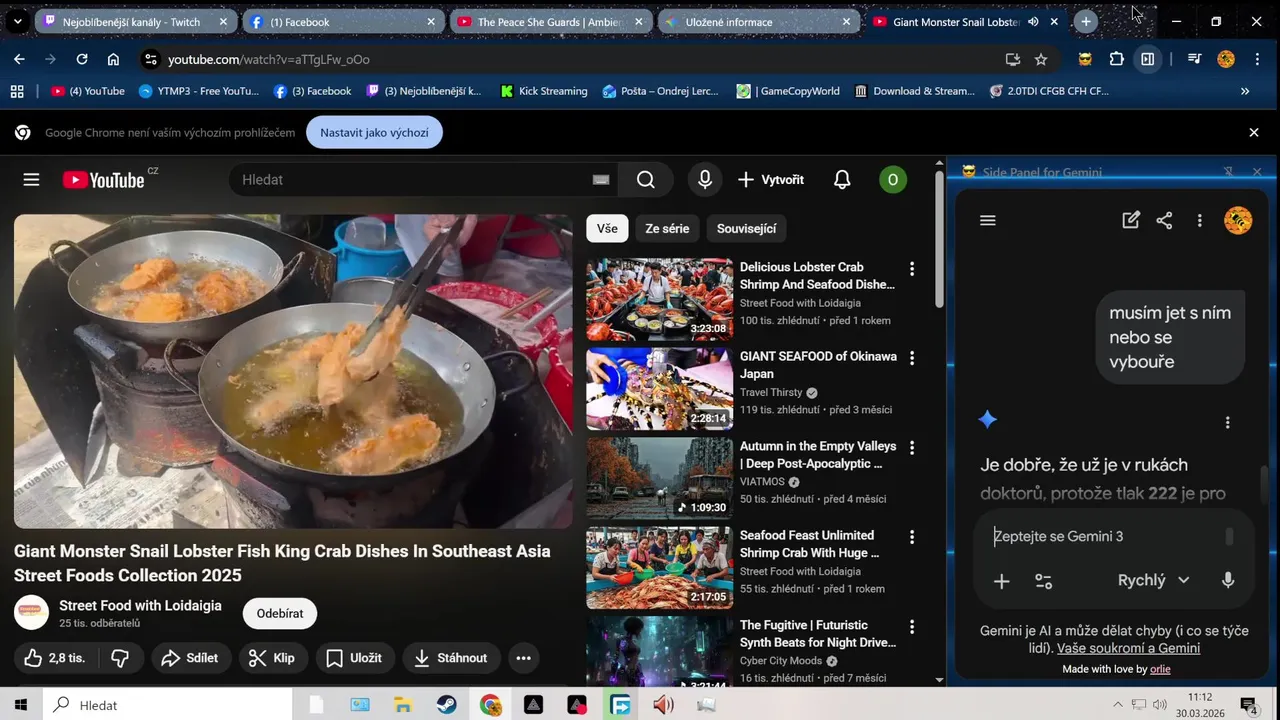This screenshot has width=1280, height=720.
Task: Click the Klip clip button
Action: [x=272, y=658]
